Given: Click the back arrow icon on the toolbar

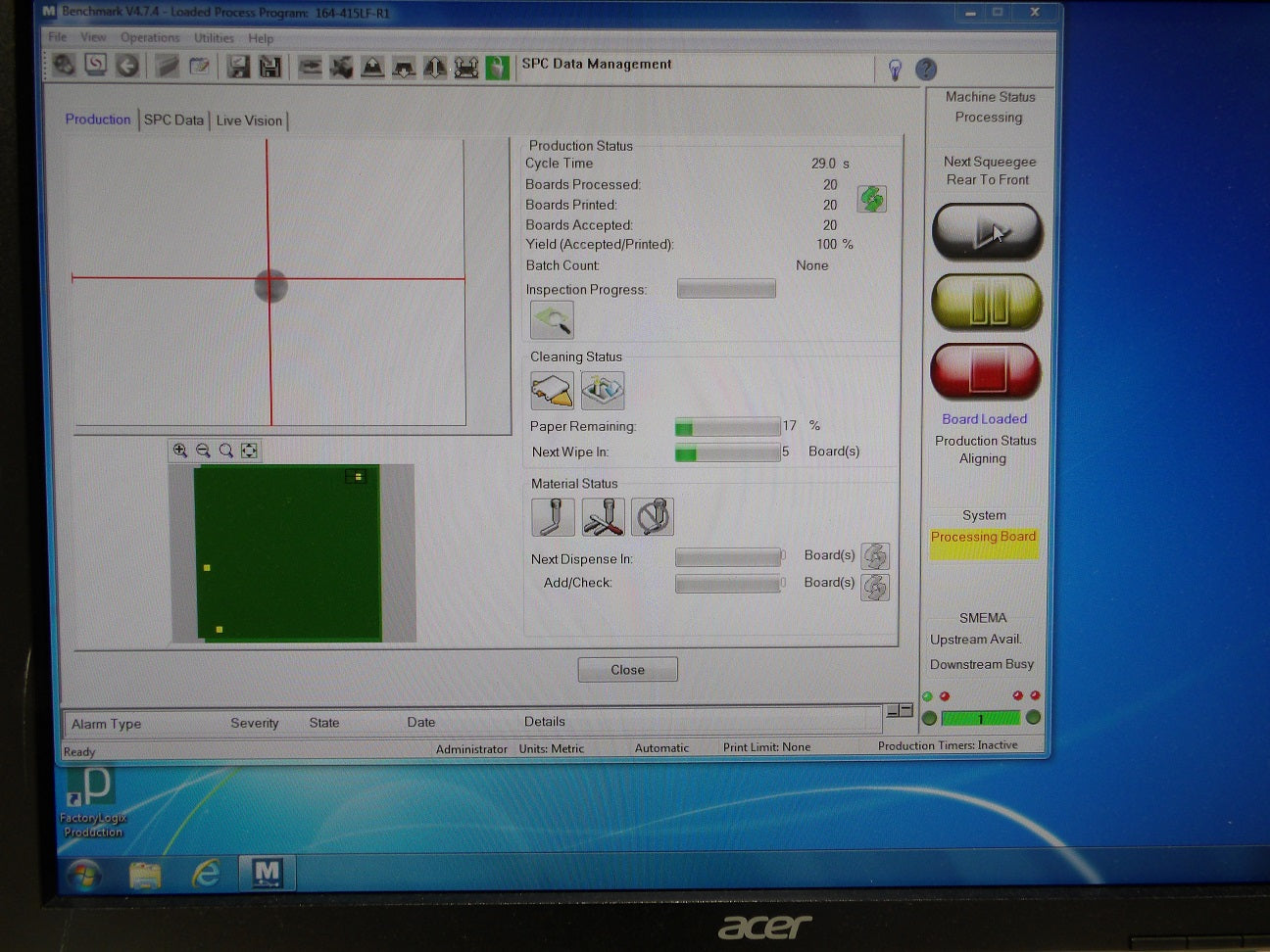Looking at the screenshot, I should tap(127, 68).
